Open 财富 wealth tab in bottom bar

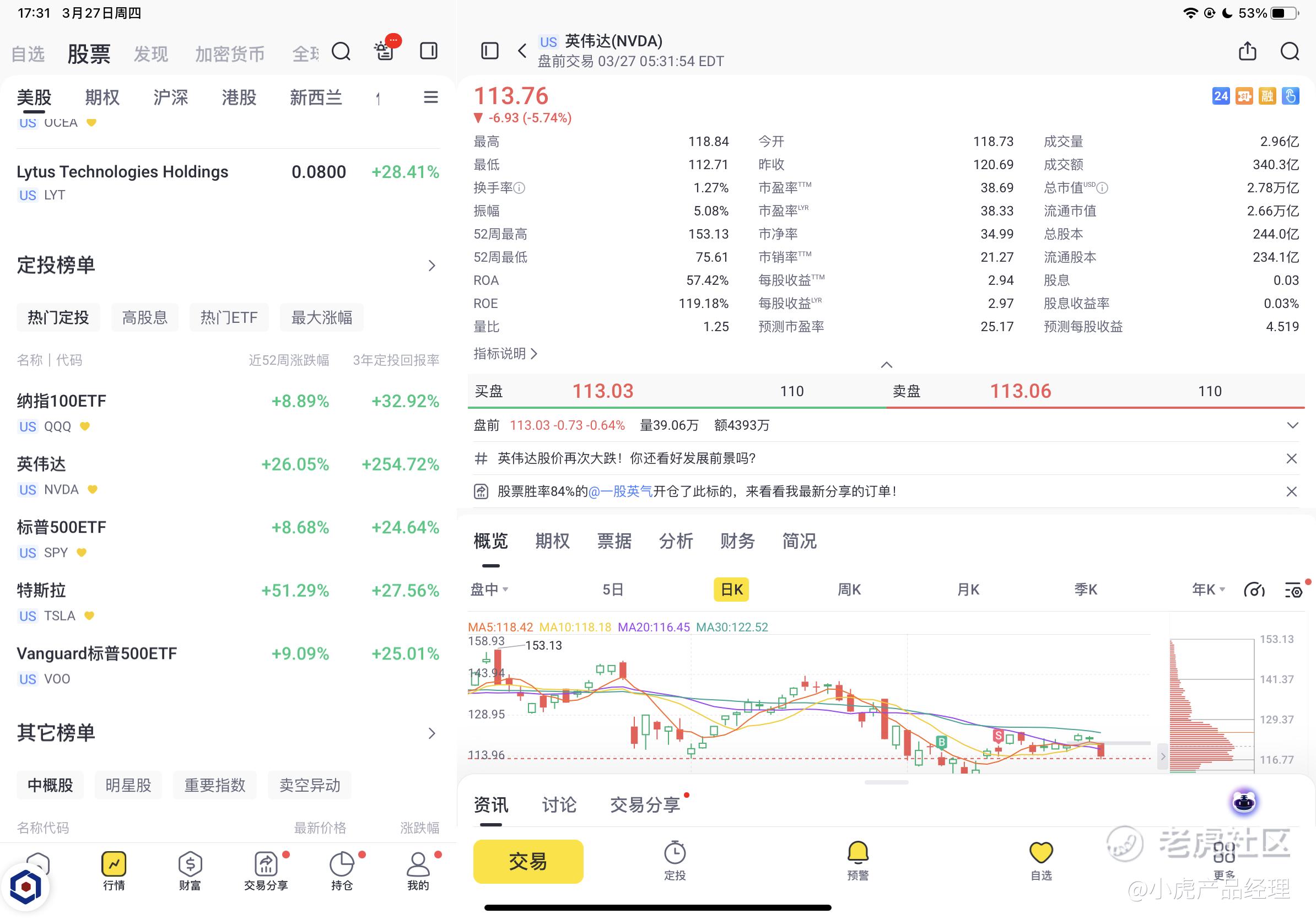[190, 871]
